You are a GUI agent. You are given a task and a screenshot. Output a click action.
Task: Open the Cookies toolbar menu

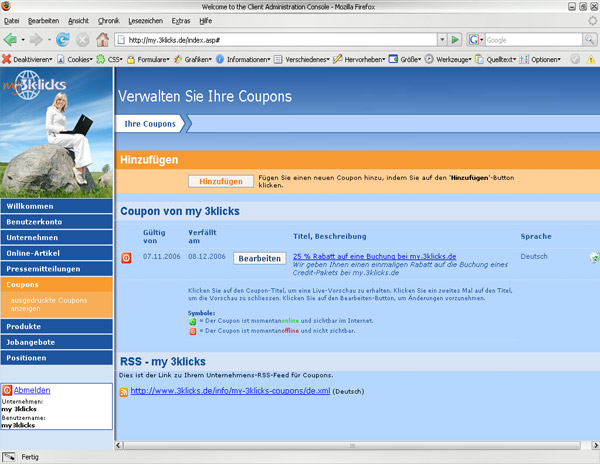75,59
